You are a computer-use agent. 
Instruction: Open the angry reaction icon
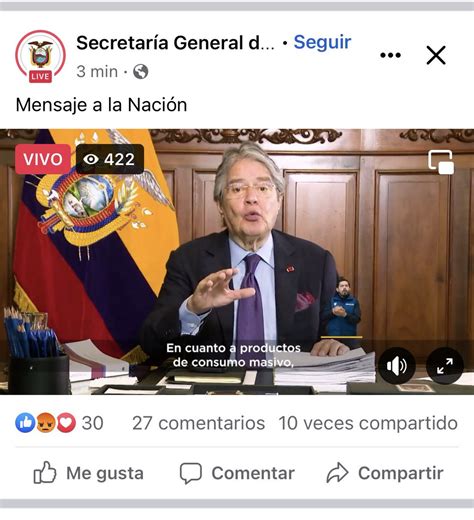tap(46, 423)
